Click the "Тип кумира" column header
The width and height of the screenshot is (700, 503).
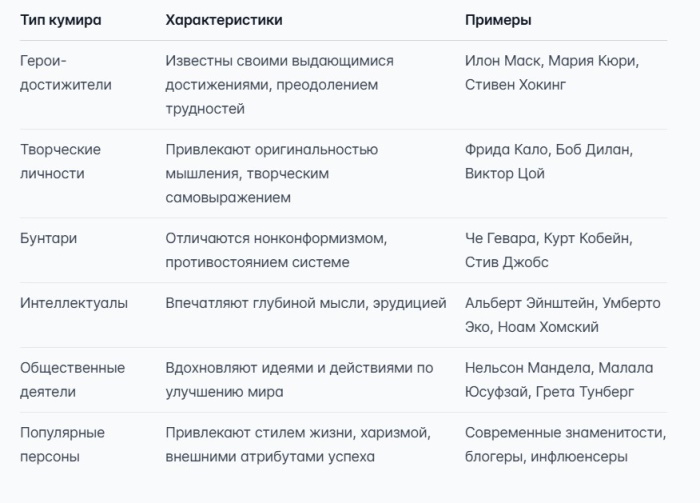coord(61,20)
